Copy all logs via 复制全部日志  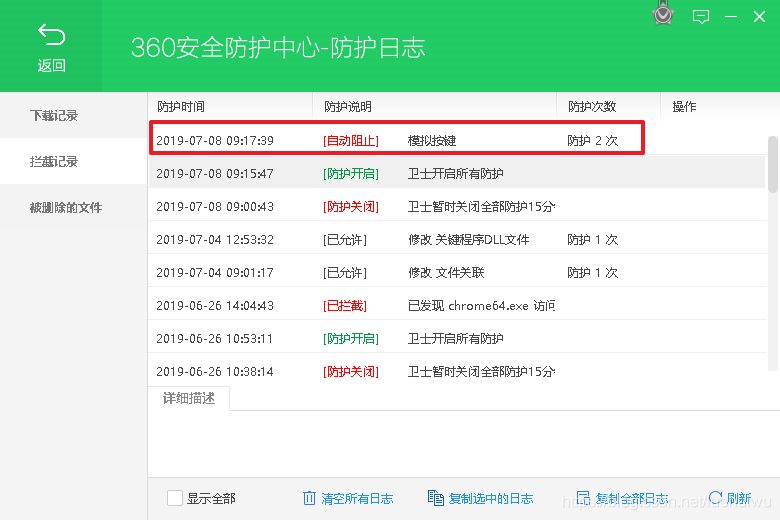632,498
